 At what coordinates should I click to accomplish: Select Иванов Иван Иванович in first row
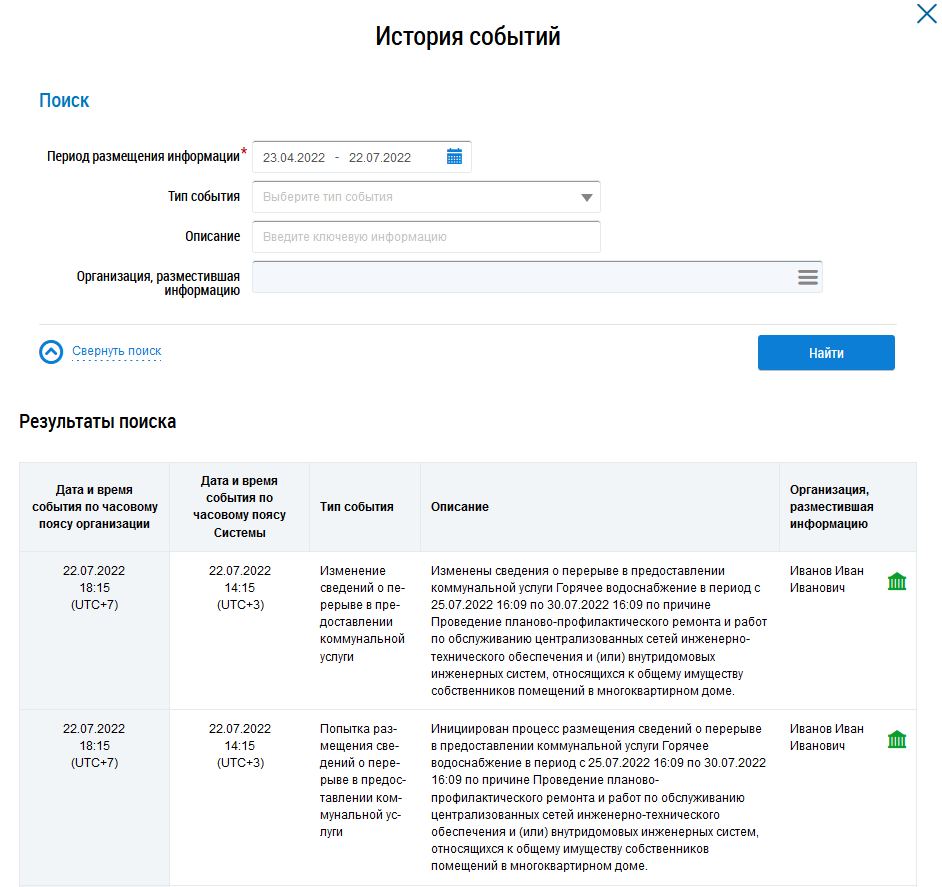(826, 580)
